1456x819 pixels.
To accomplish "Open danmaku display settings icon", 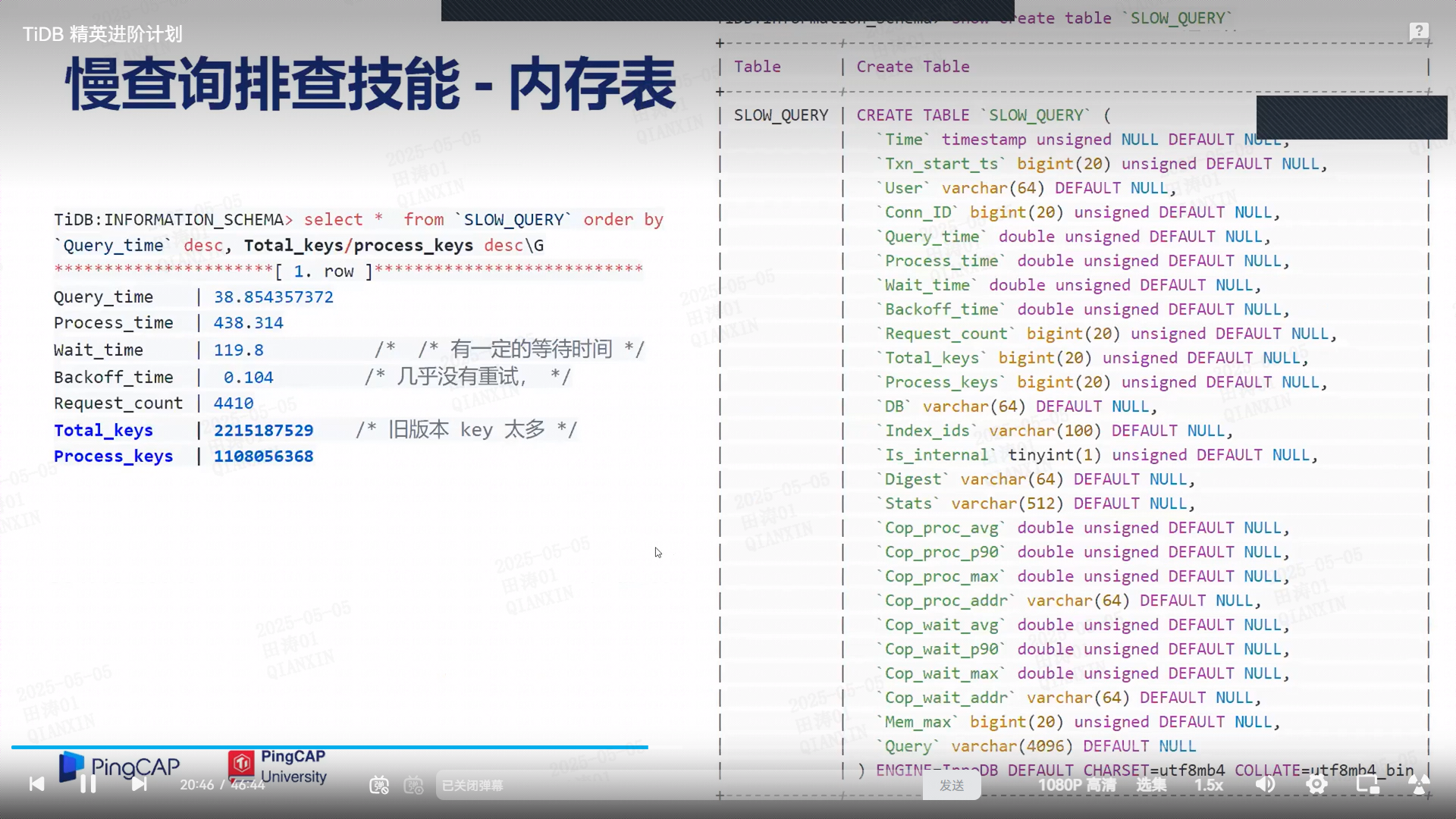I will 413,786.
